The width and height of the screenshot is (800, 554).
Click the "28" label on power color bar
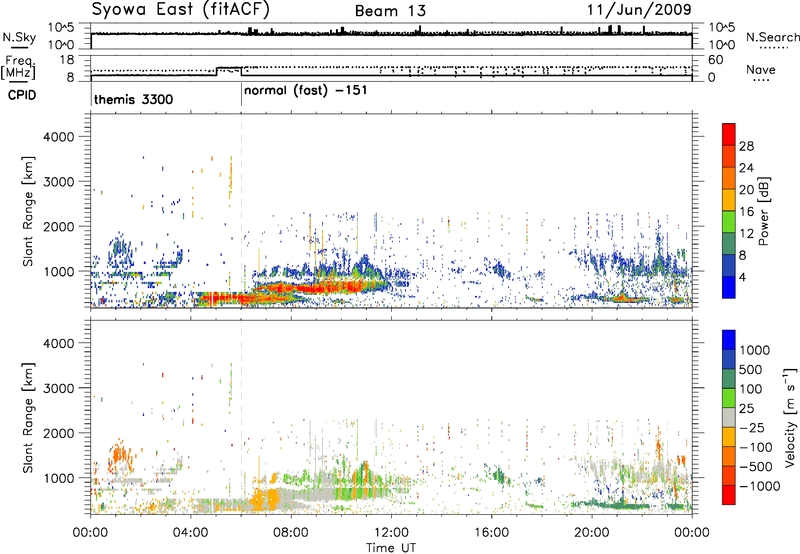pos(746,146)
